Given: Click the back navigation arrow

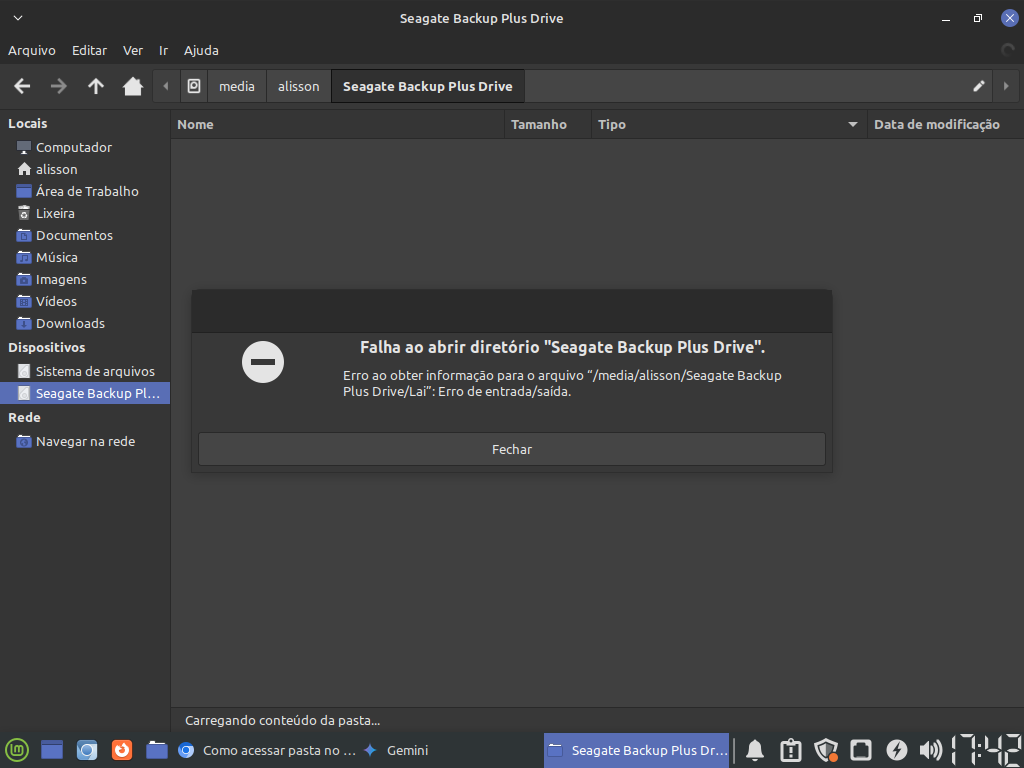Looking at the screenshot, I should [22, 86].
